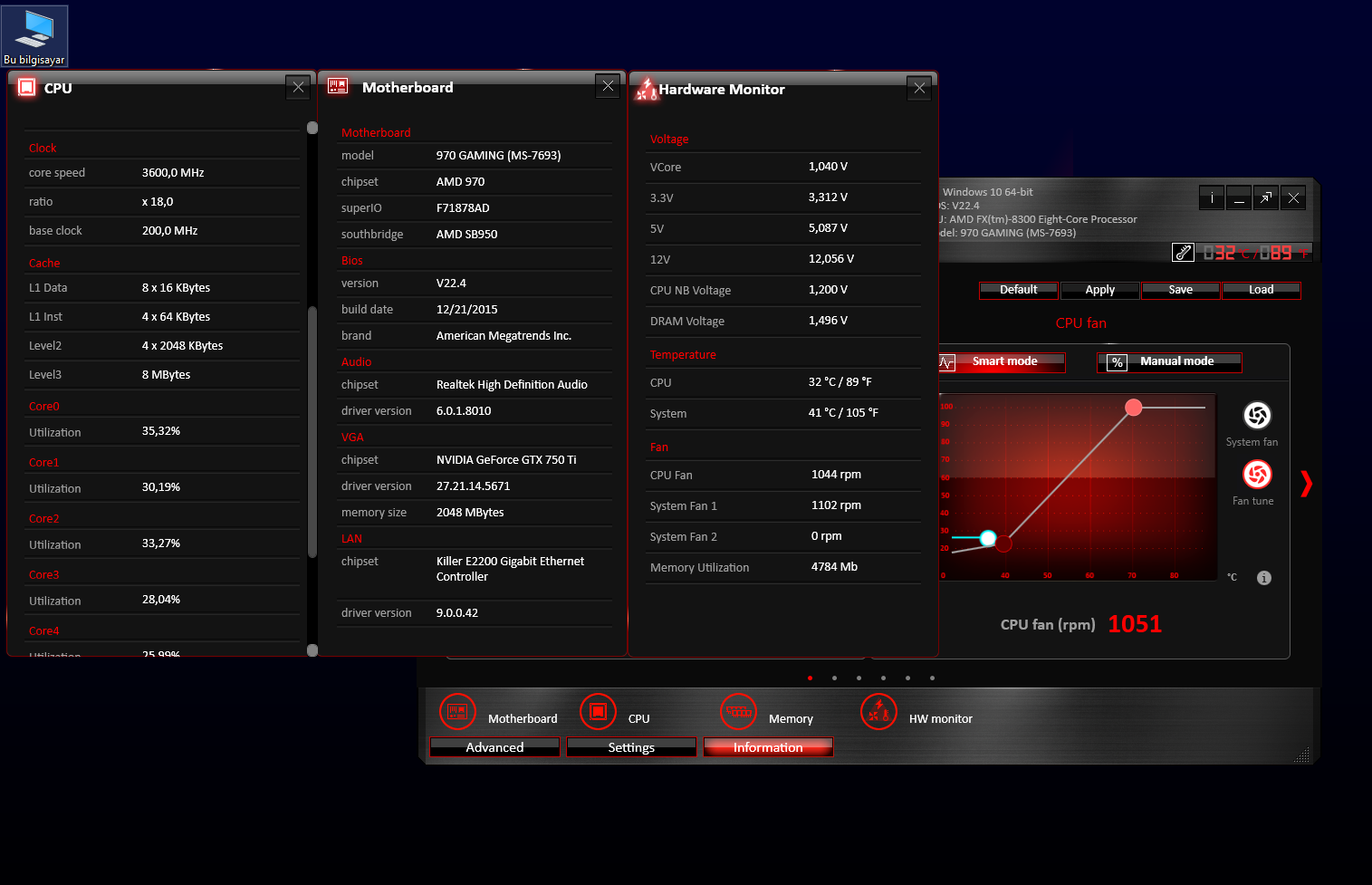Go to next page with red right arrow
1372x885 pixels.
point(1306,484)
